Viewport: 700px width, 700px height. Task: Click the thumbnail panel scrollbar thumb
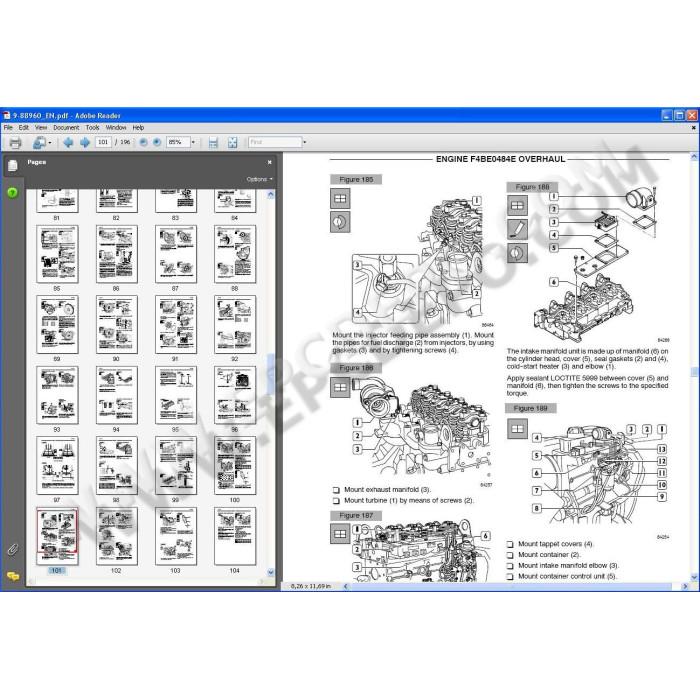click(x=271, y=374)
